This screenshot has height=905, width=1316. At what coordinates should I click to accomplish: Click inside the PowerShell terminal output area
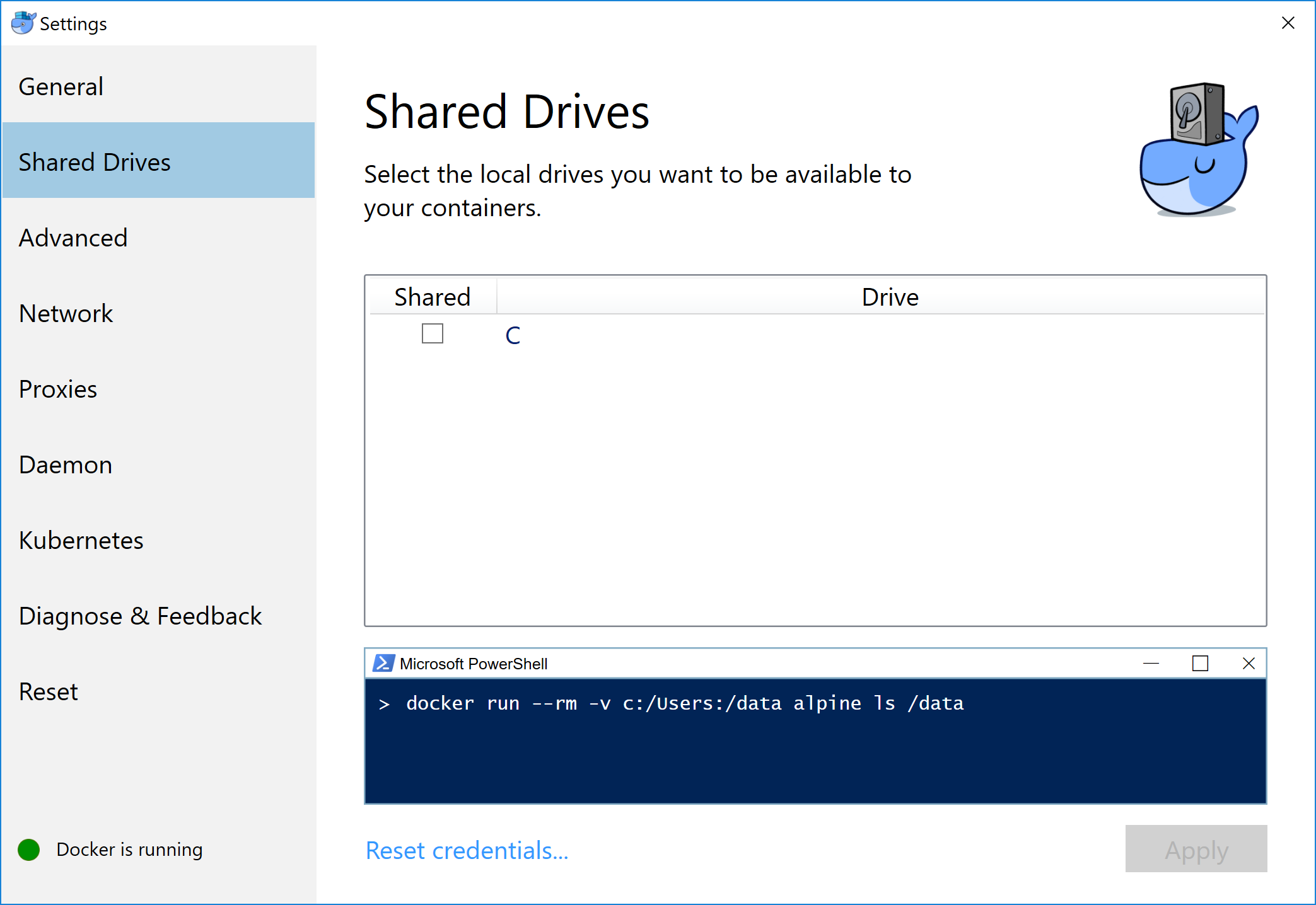(813, 756)
